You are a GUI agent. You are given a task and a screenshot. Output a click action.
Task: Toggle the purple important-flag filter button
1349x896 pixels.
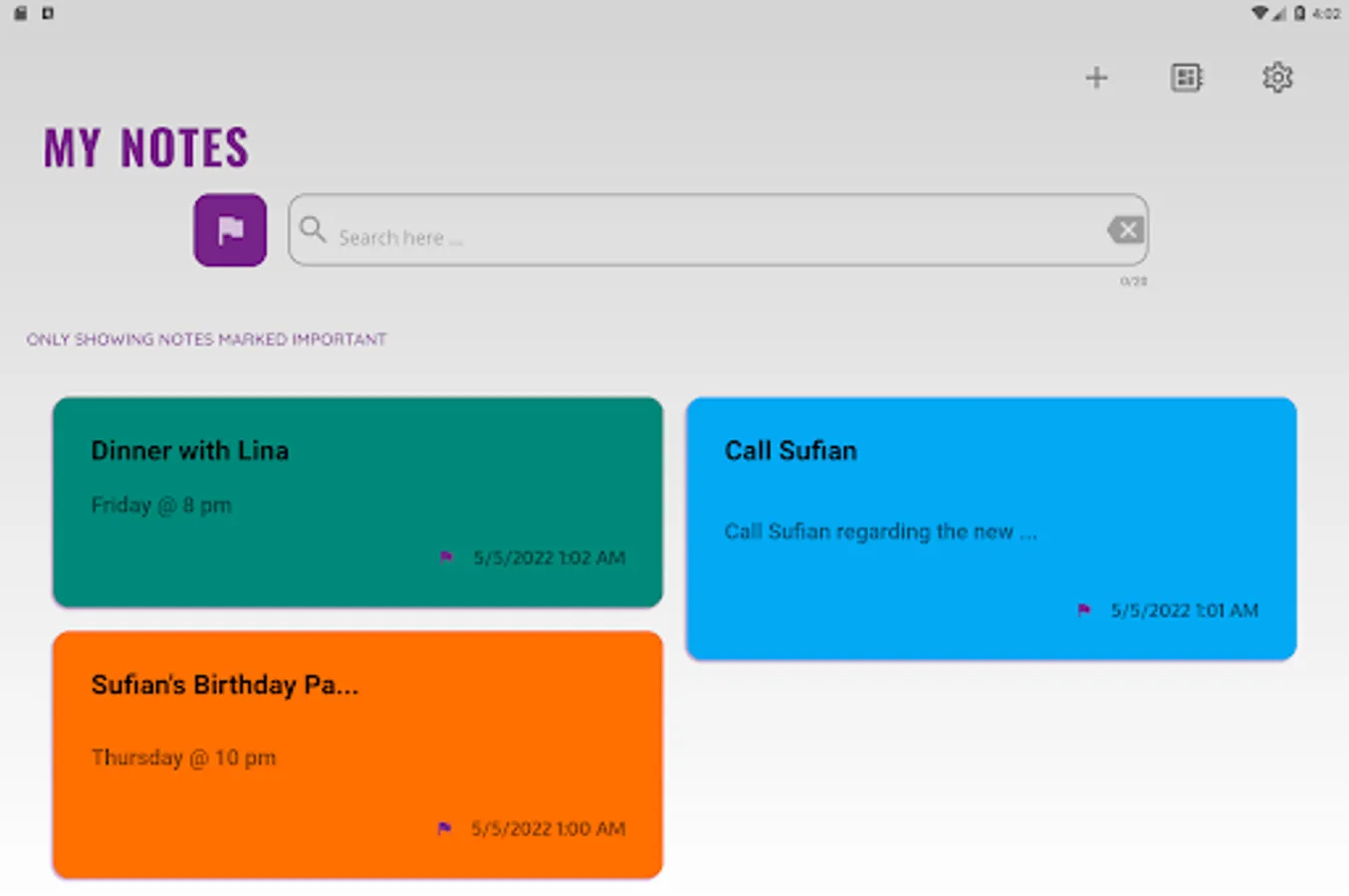[230, 230]
